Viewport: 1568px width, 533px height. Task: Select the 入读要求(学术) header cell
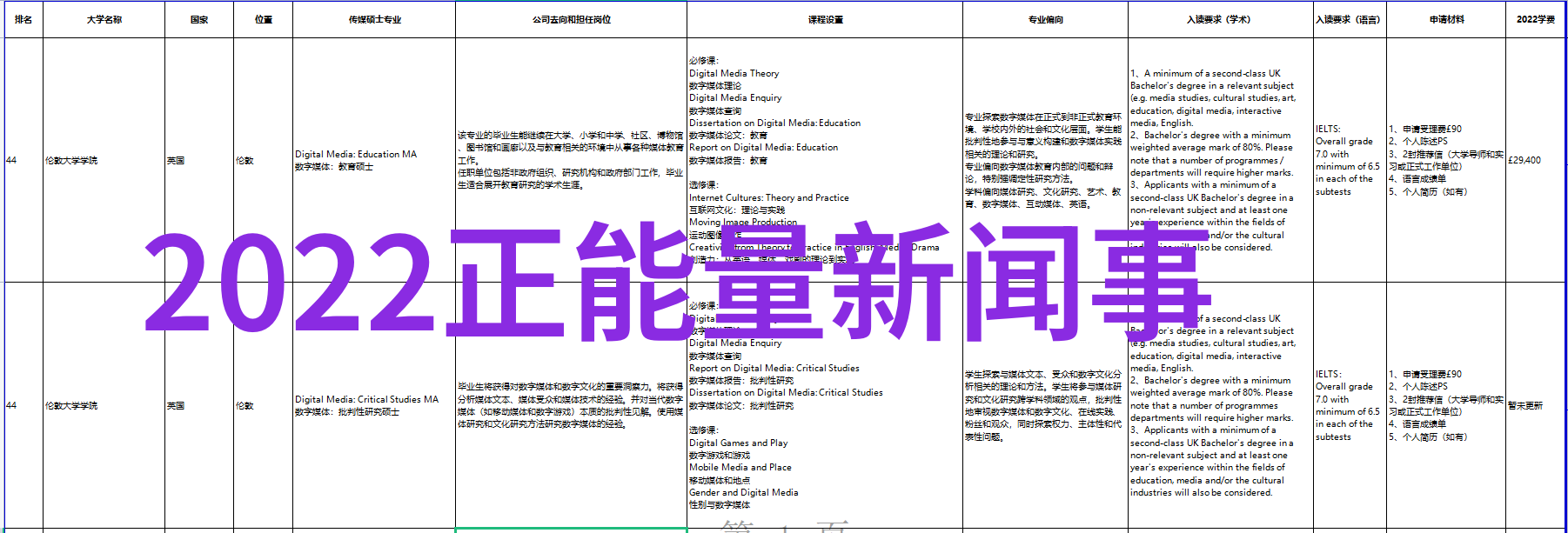pos(1221,19)
